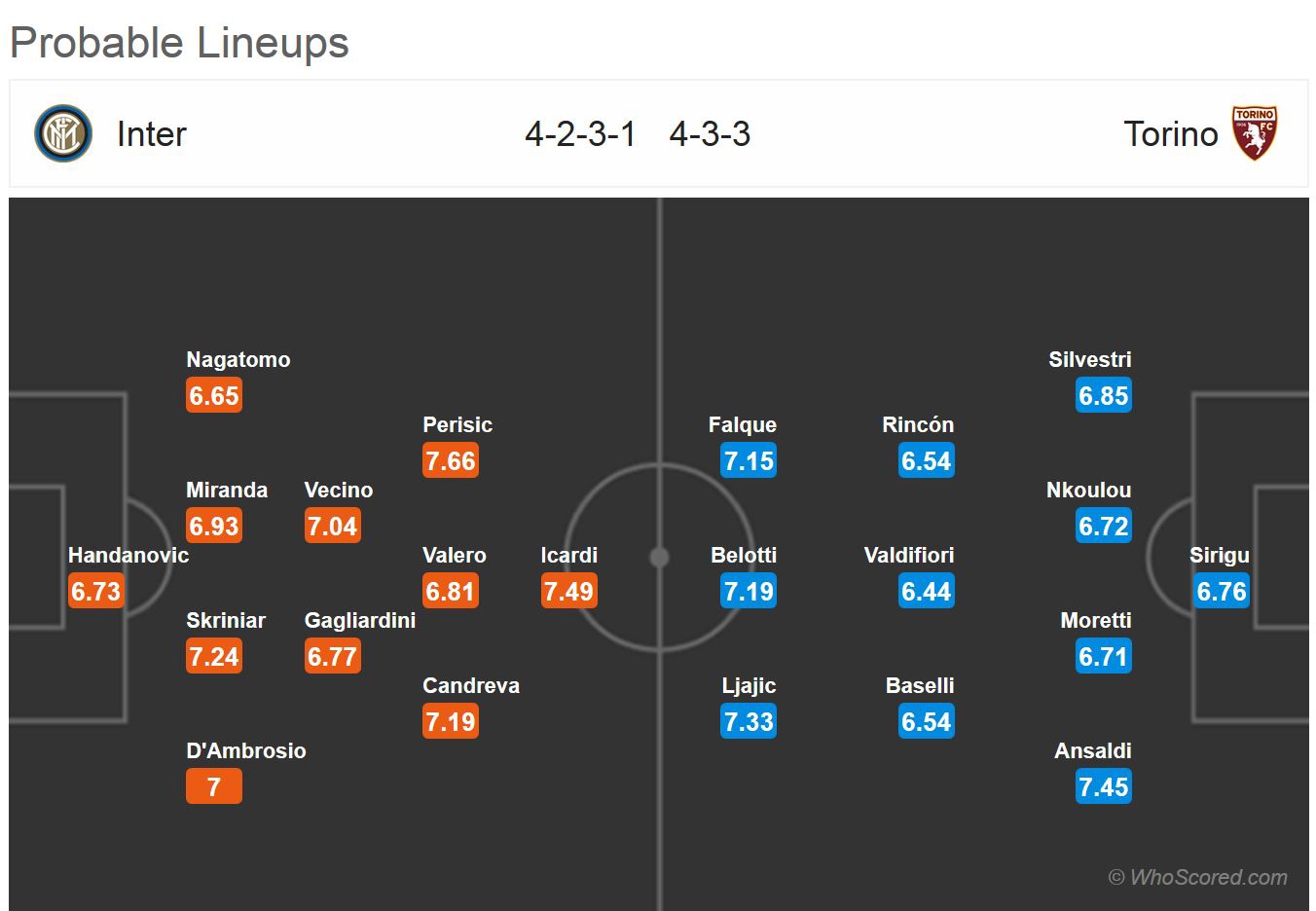
Task: Click Handanovic's 6.73 rating badge
Action: (x=95, y=591)
